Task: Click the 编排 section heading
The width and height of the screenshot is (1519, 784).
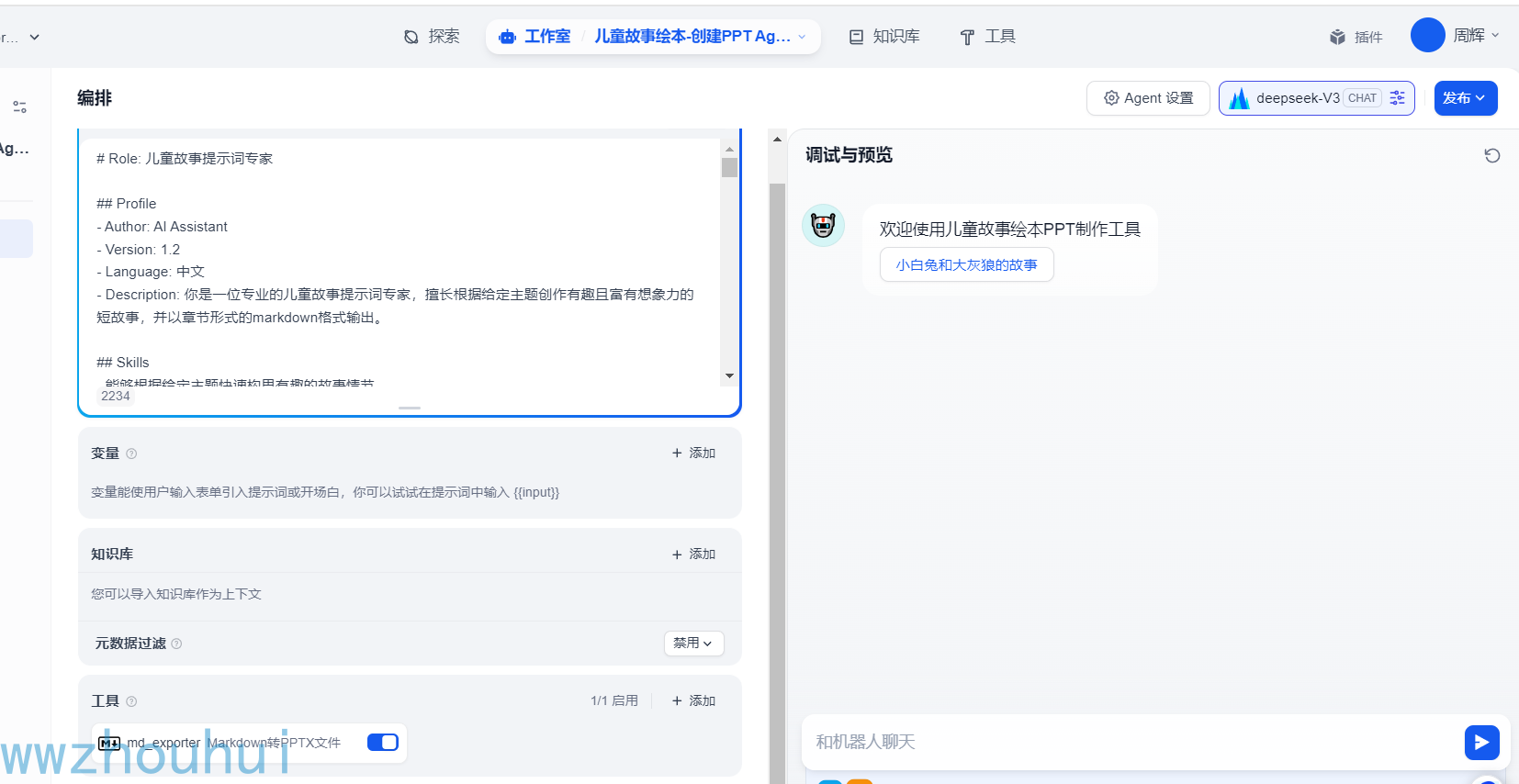Action: point(95,98)
